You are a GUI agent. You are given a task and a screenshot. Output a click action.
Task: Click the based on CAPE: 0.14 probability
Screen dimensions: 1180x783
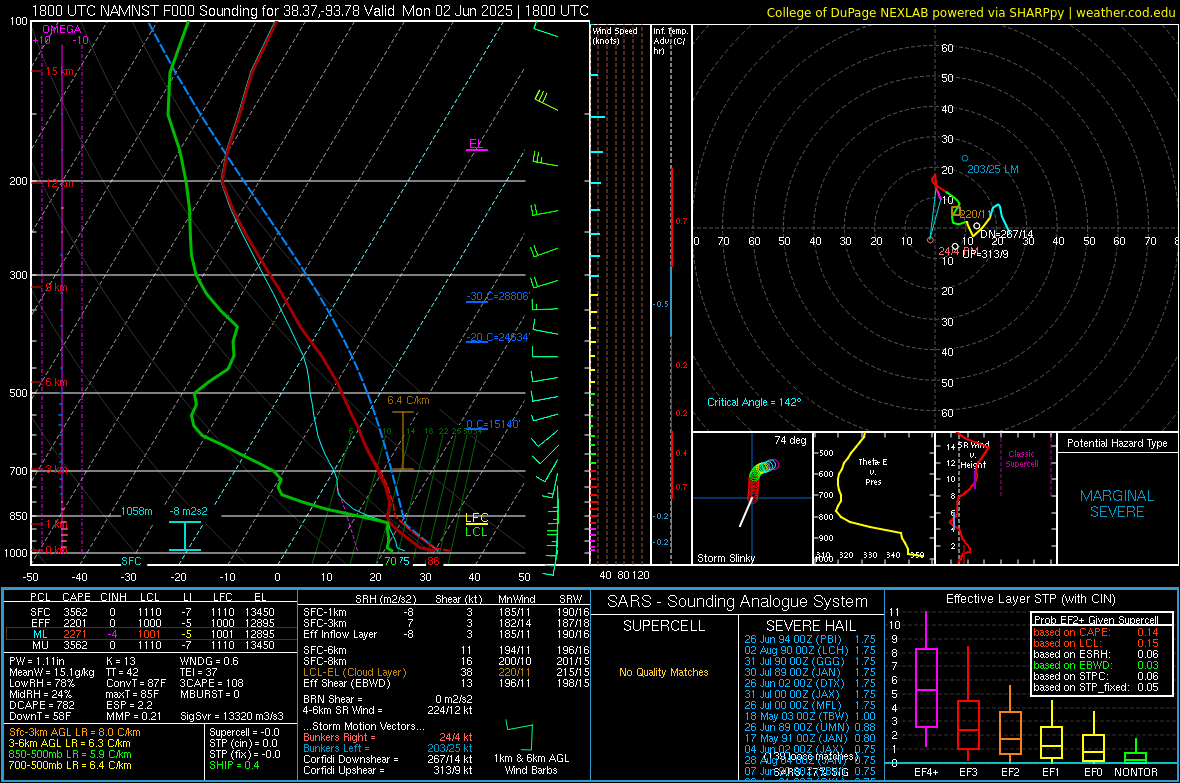(1095, 632)
